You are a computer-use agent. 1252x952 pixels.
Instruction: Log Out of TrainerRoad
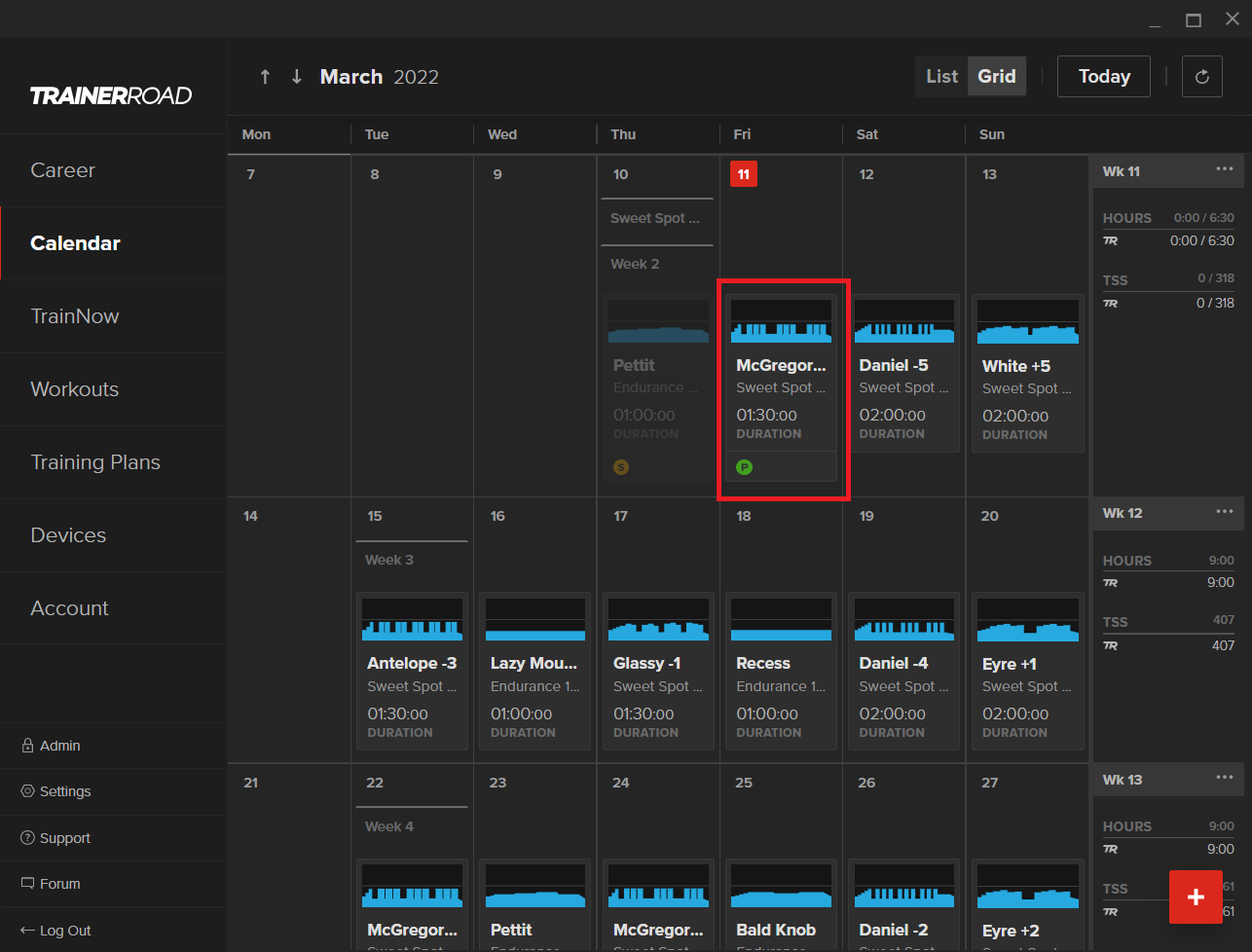55,931
